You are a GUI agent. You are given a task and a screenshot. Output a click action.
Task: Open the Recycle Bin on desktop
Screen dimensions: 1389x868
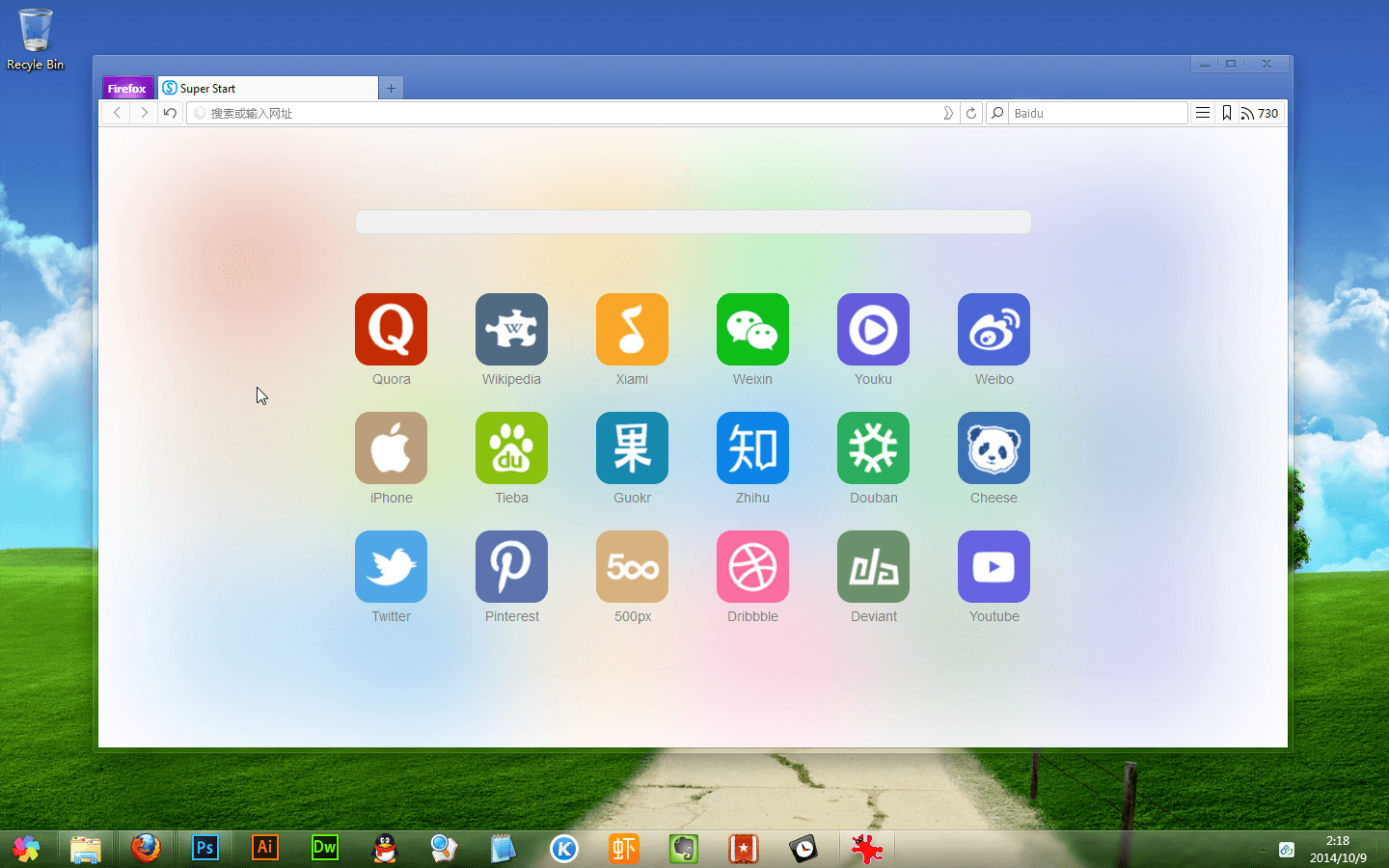click(36, 39)
